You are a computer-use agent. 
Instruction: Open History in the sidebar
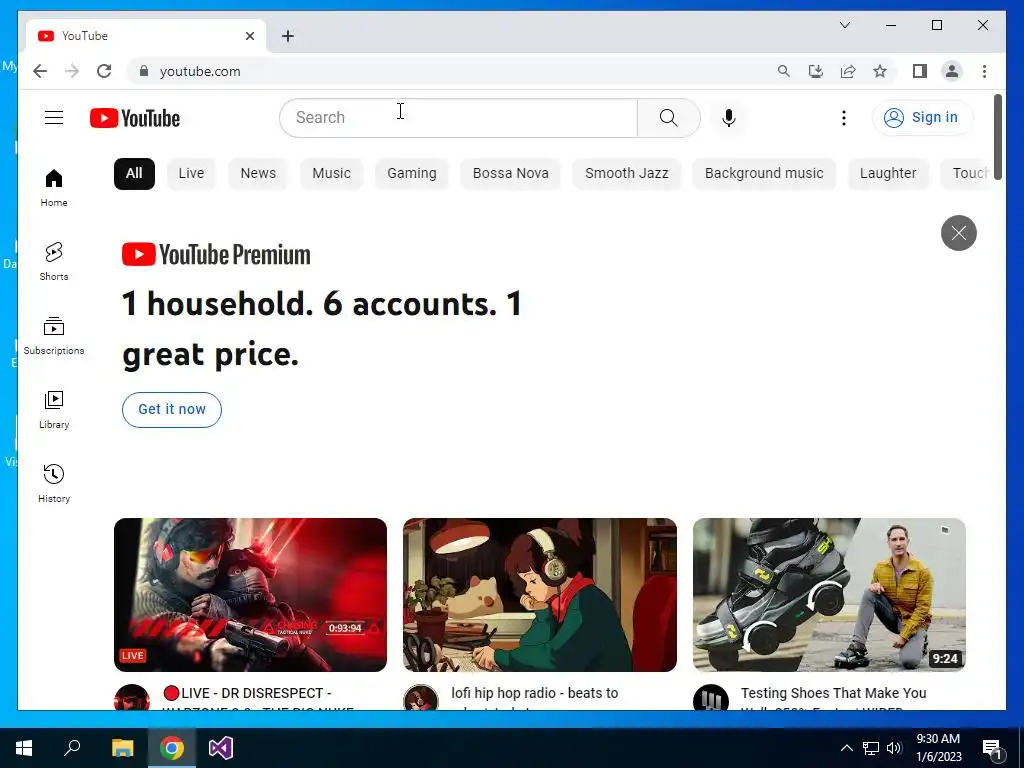click(54, 483)
